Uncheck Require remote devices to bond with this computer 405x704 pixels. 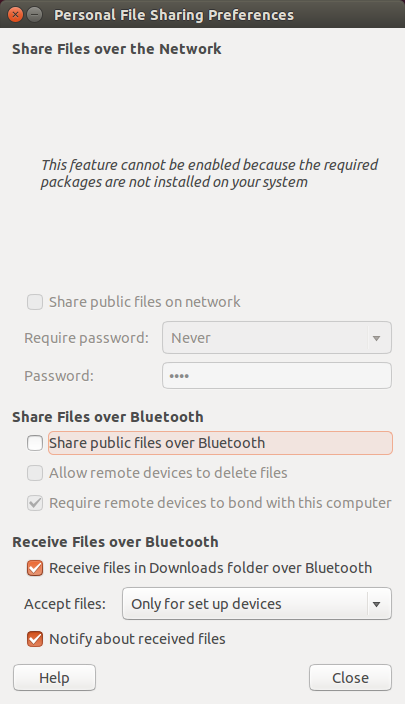35,503
